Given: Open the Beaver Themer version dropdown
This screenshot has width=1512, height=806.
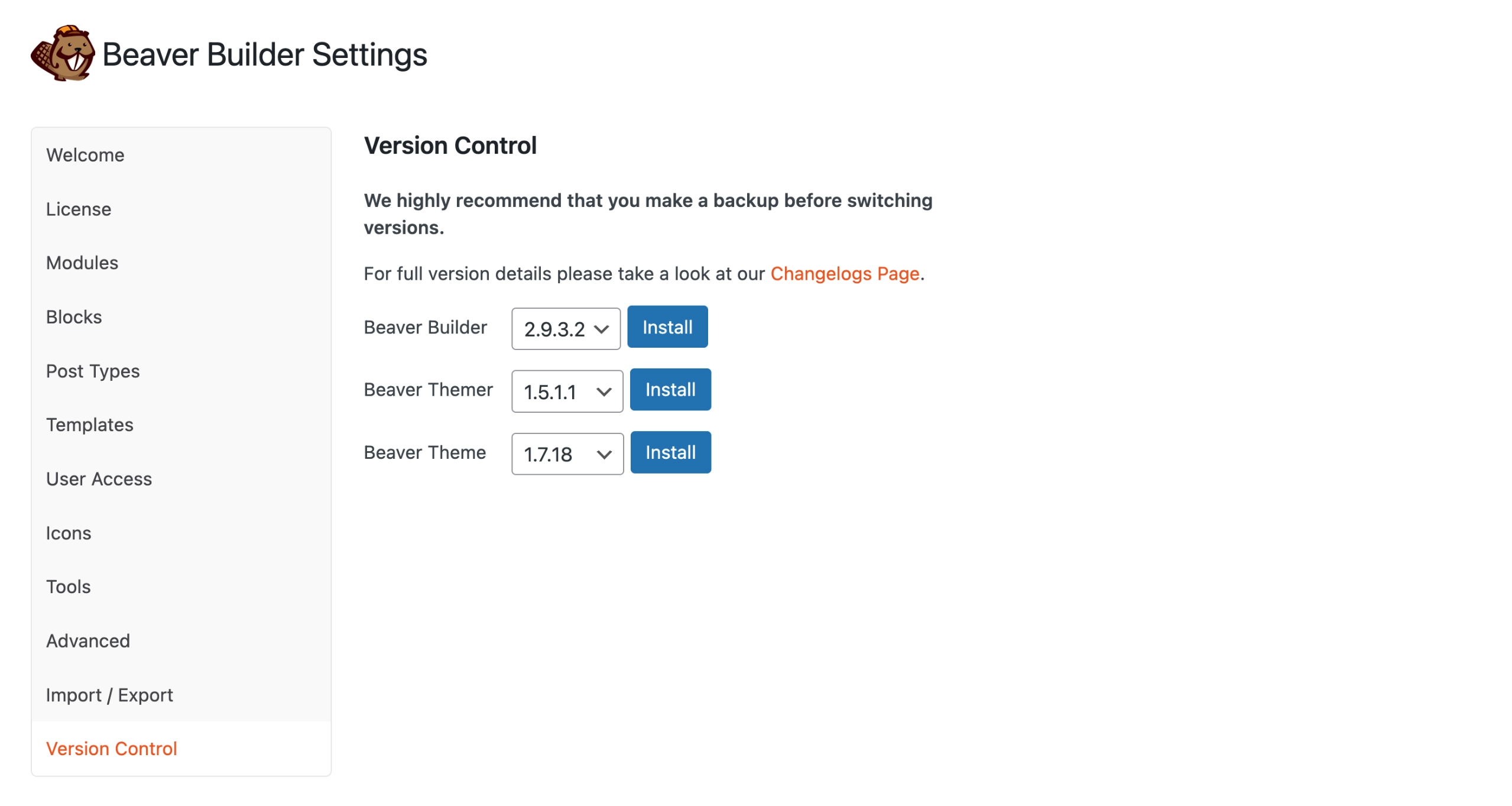Looking at the screenshot, I should coord(566,391).
